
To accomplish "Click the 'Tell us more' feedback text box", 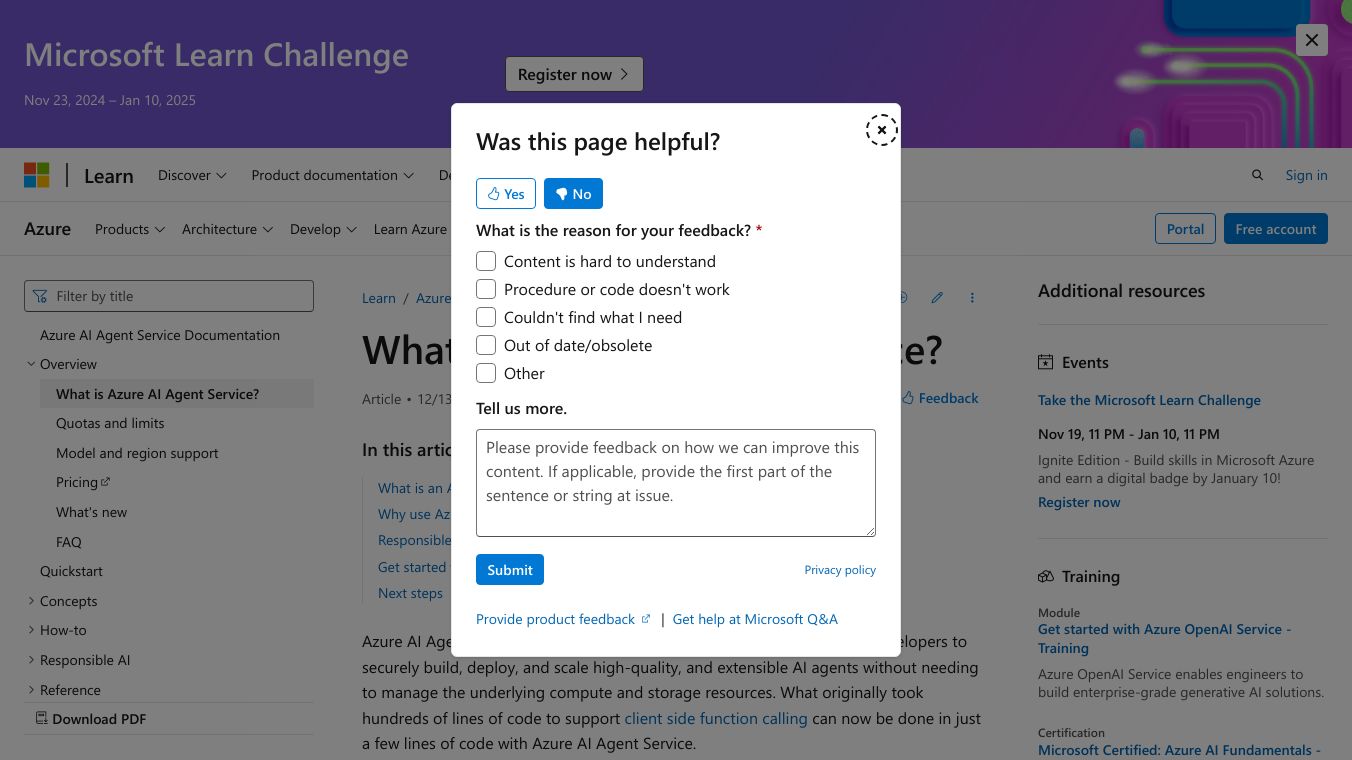I will 676,483.
